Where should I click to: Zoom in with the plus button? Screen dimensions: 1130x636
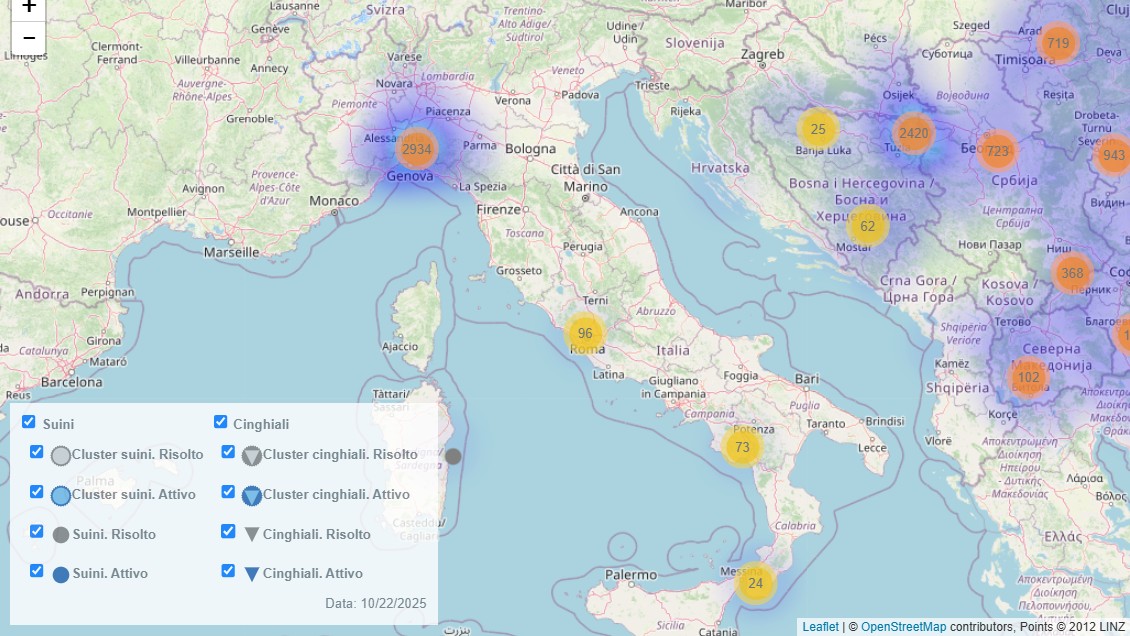click(x=29, y=8)
